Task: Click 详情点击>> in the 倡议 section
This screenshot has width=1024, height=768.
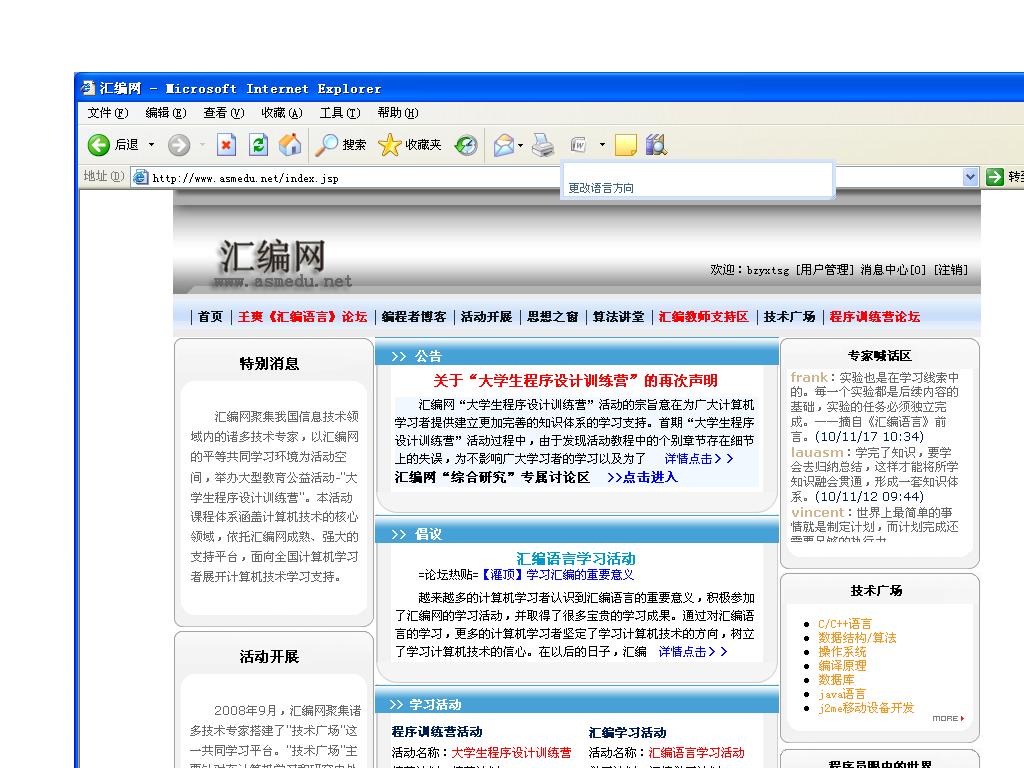Action: pos(693,652)
